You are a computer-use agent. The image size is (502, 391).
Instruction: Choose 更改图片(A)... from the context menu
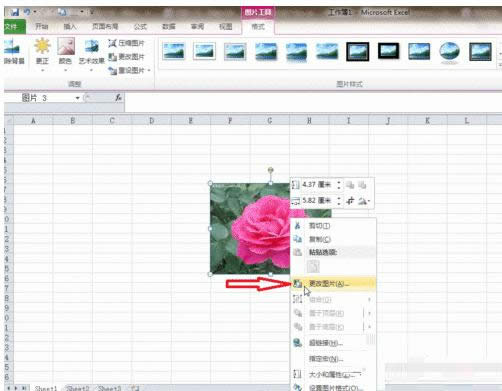(333, 284)
